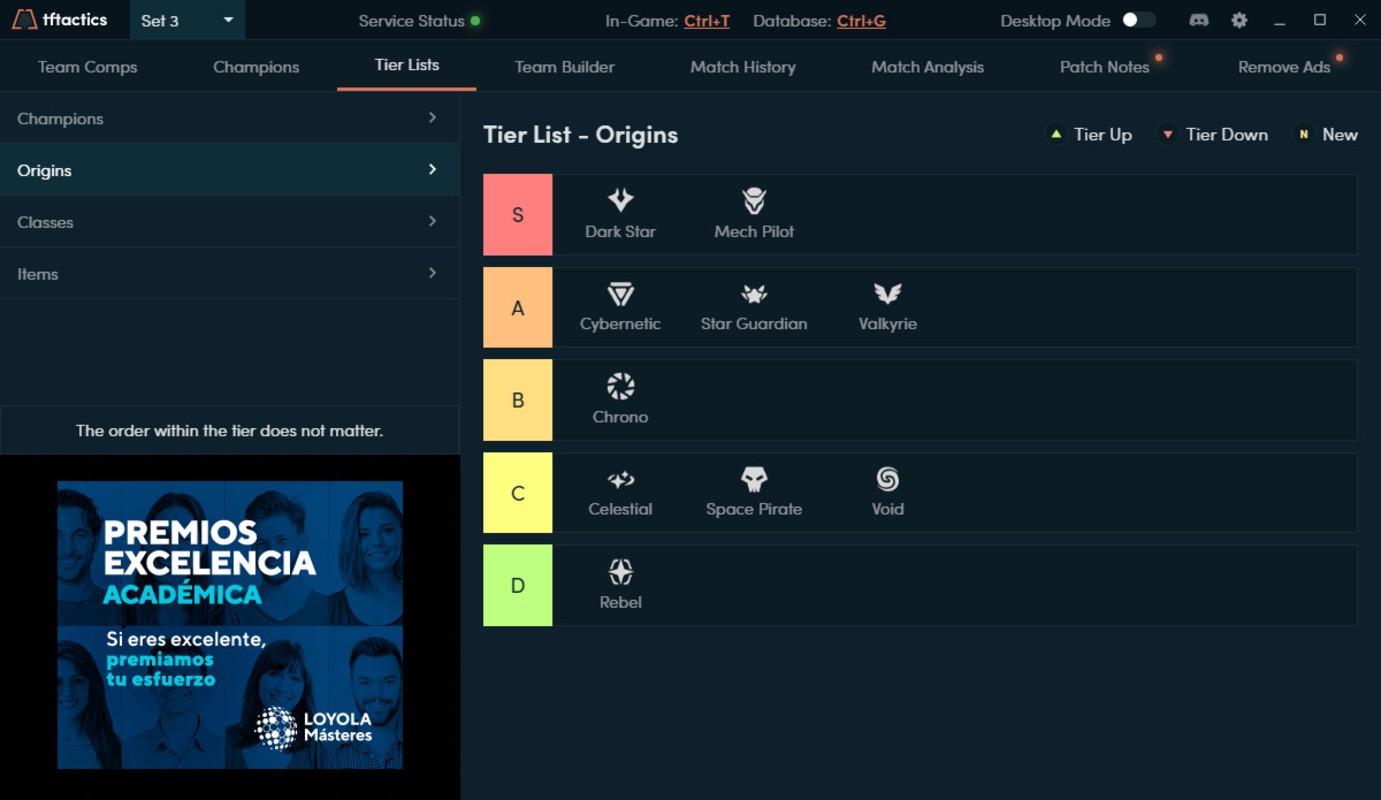
Task: Select Items in the sidebar list
Action: pos(229,274)
